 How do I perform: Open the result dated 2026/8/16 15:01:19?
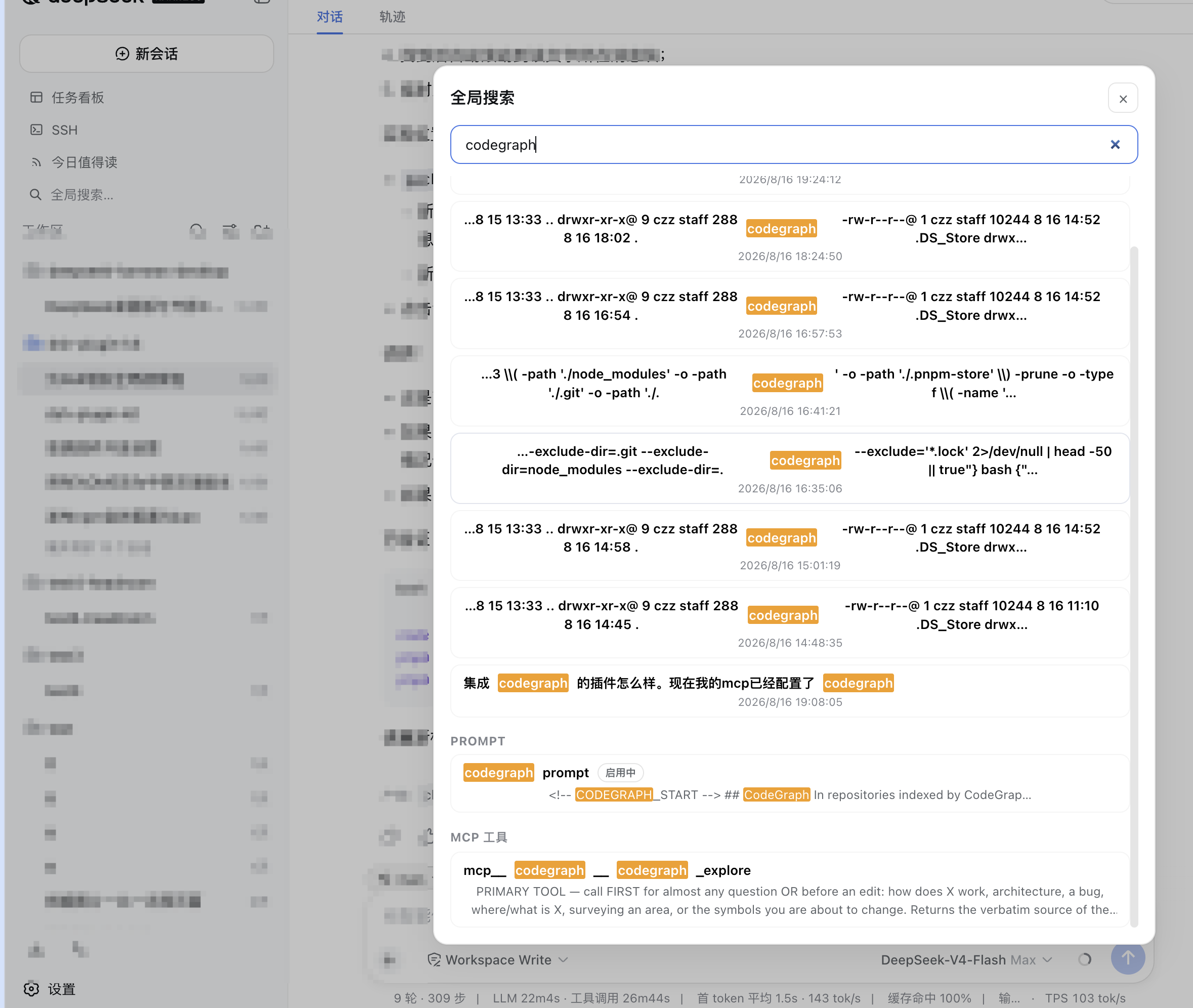[790, 545]
